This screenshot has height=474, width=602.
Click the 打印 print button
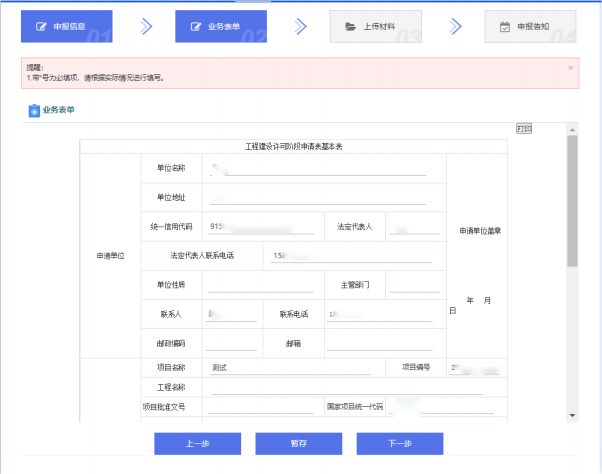[x=524, y=129]
